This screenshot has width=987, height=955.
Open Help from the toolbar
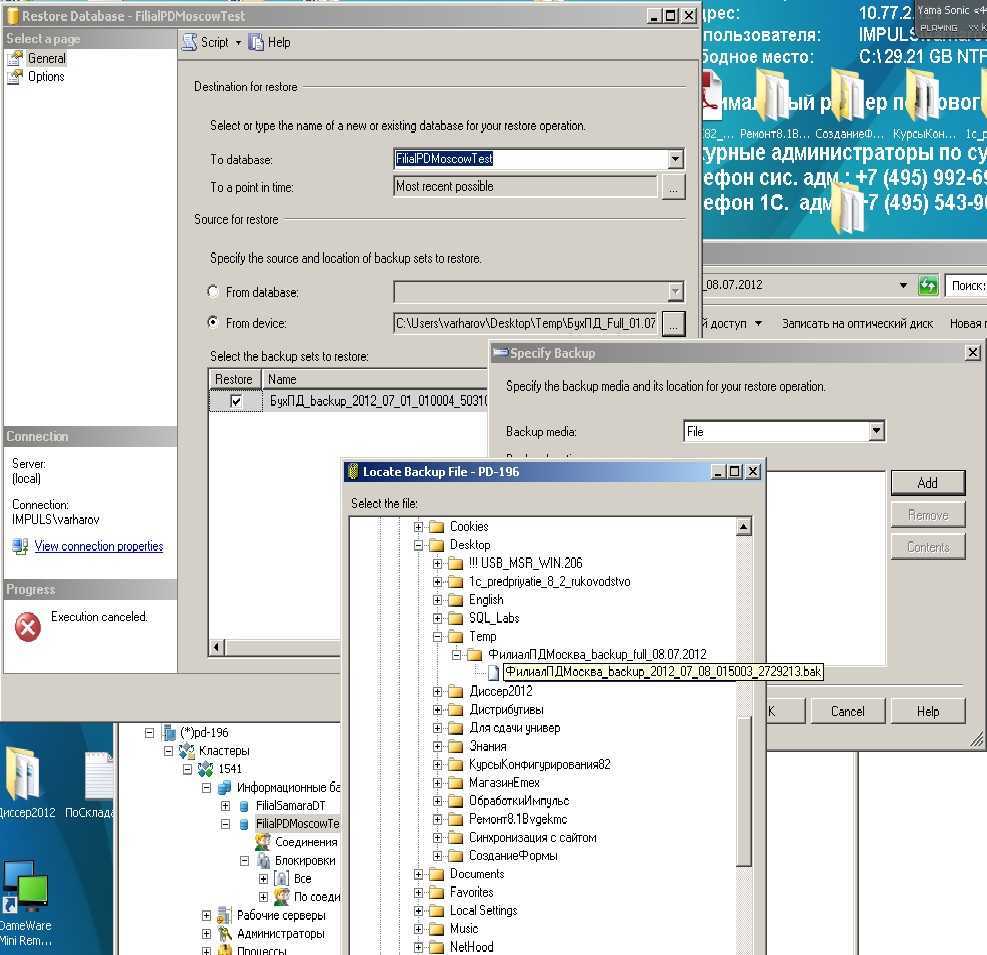click(x=269, y=42)
